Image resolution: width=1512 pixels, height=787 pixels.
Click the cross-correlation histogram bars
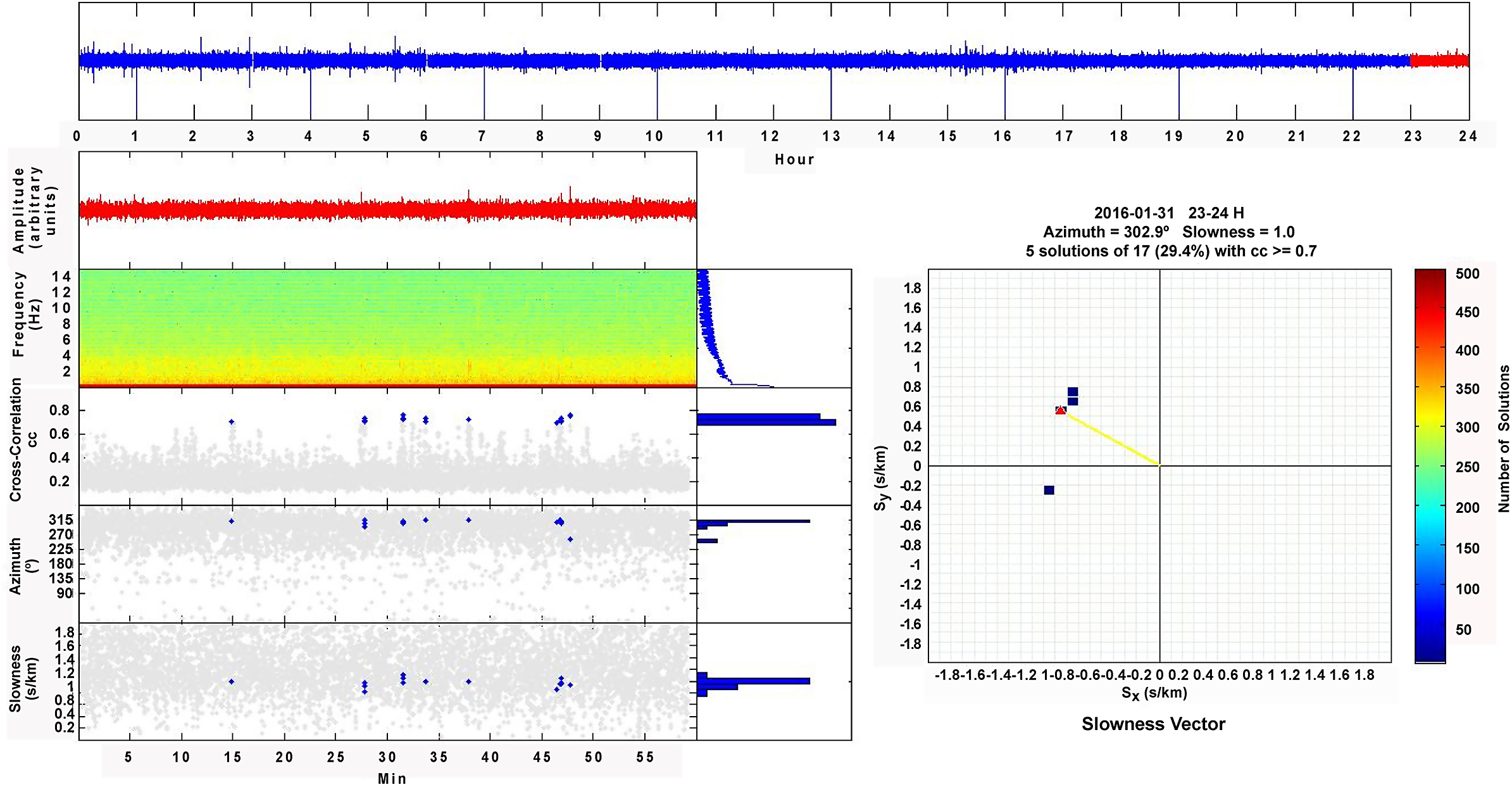pos(766,419)
